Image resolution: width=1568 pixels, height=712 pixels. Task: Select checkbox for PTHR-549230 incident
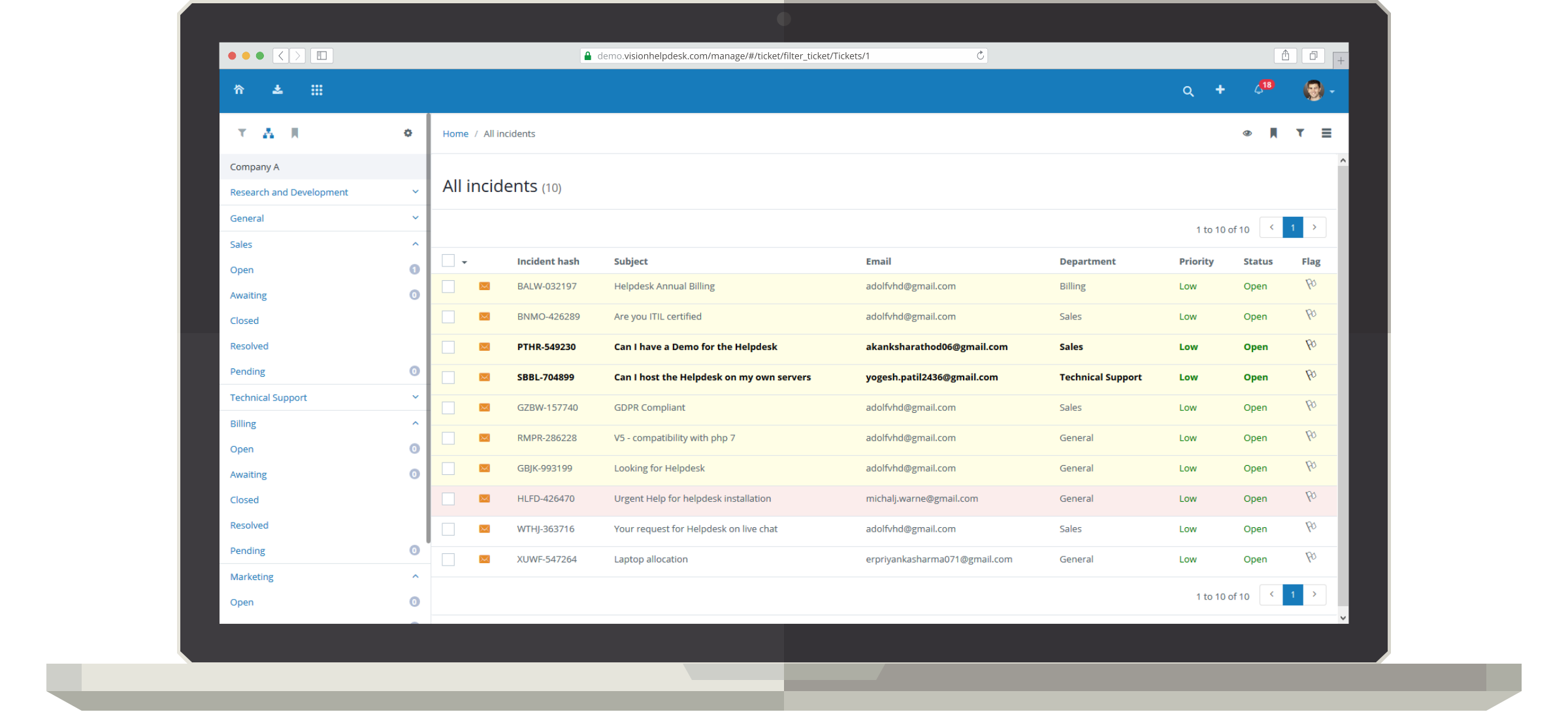click(x=448, y=347)
